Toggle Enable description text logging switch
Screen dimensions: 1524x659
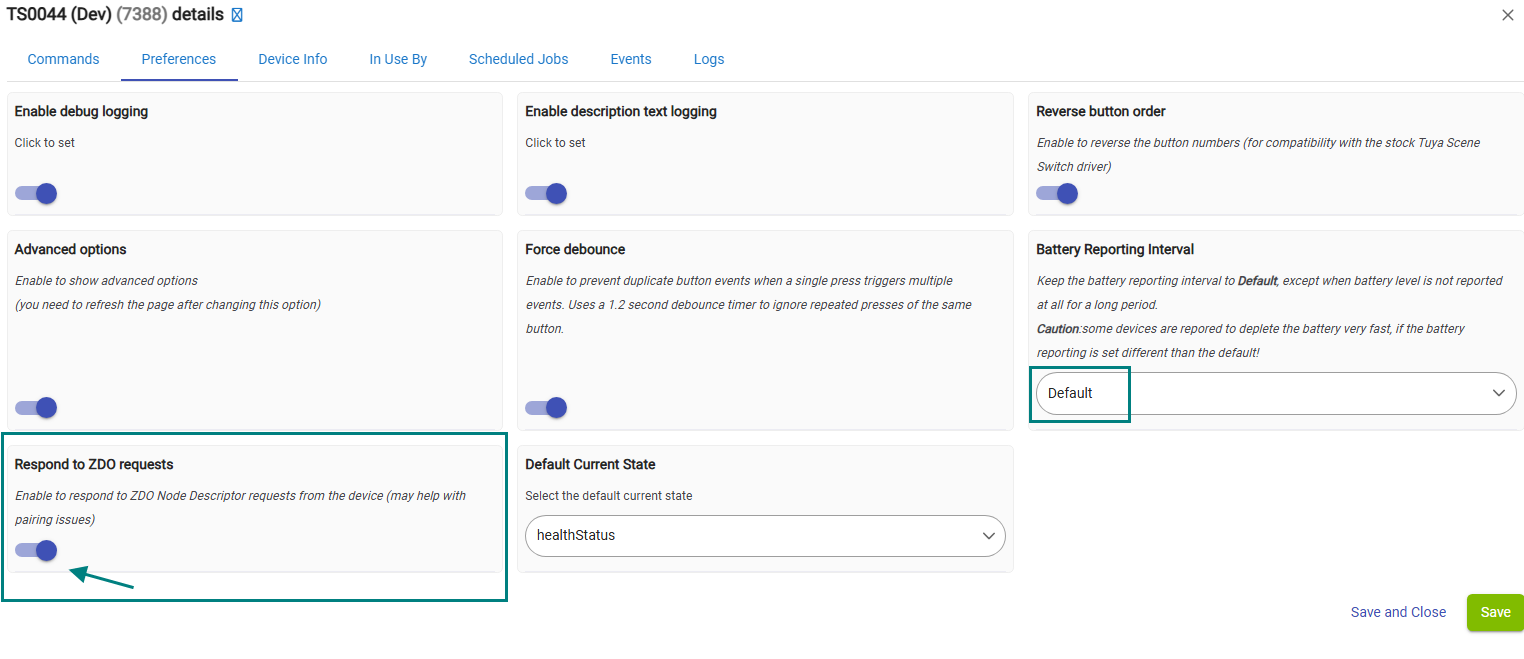(546, 193)
